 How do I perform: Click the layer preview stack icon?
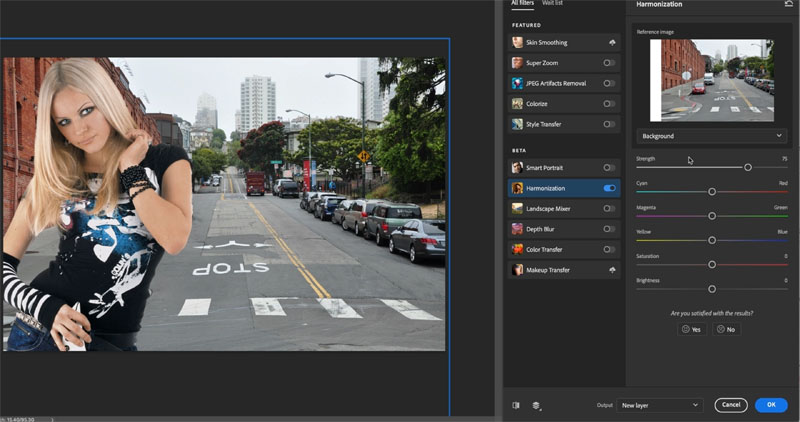coord(536,406)
